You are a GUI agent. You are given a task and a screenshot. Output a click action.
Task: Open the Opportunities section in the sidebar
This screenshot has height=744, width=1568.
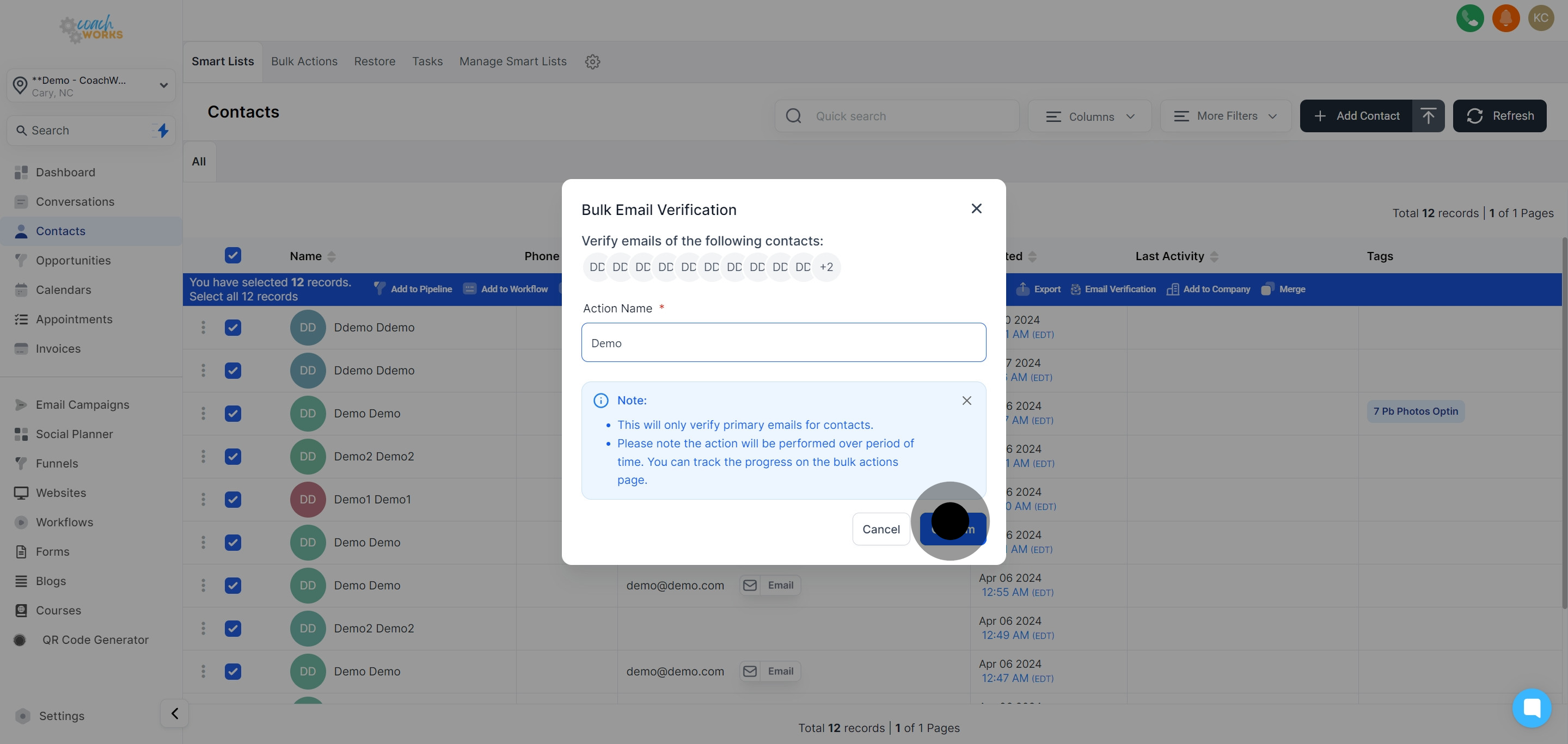[72, 260]
